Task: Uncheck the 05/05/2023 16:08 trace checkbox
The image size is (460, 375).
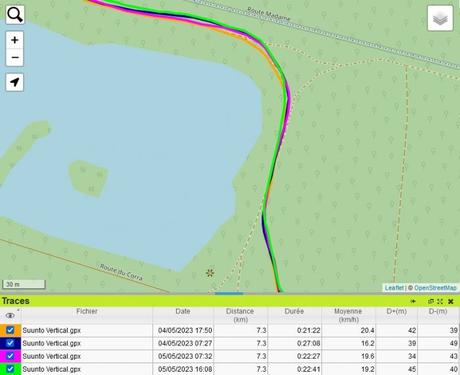Action: [x=10, y=369]
